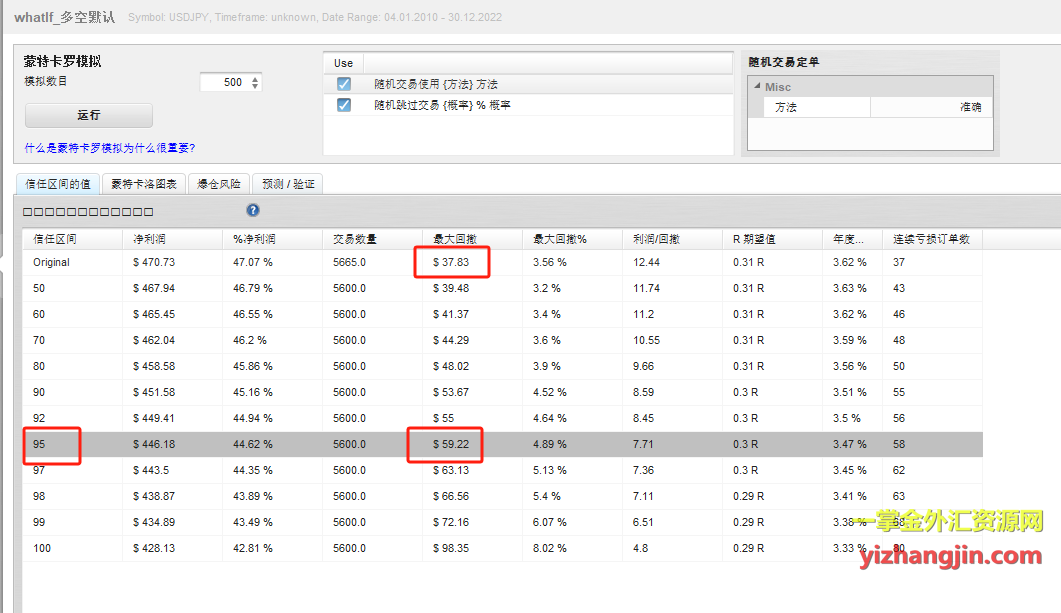Select the confidence level 97 row
This screenshot has width=1061, height=613.
[502, 470]
